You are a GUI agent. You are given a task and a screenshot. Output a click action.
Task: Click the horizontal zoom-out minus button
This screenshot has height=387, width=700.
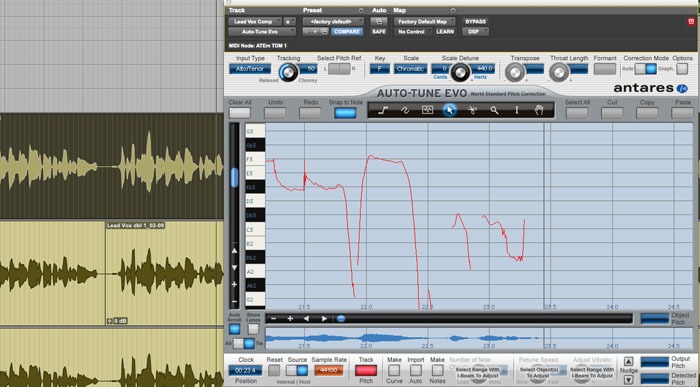(x=273, y=319)
